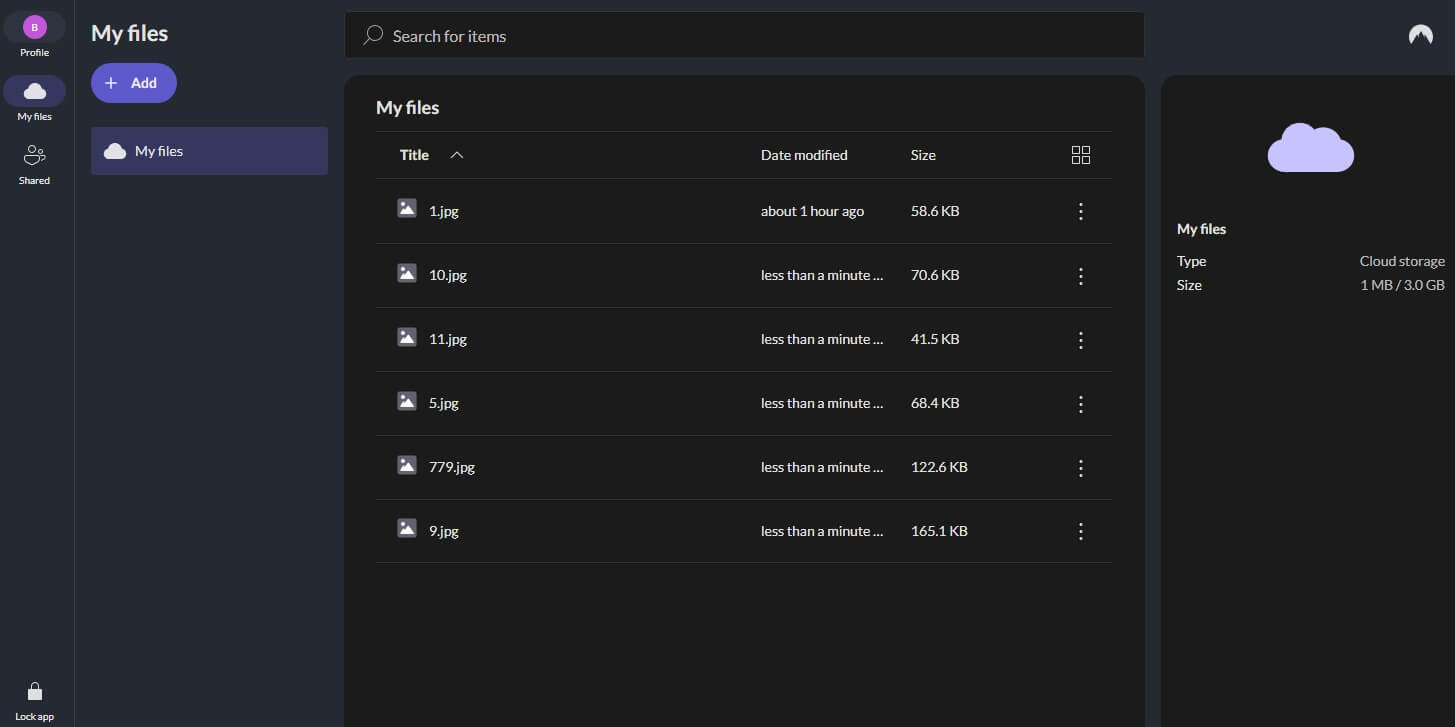Select the file name 11.jpg
The height and width of the screenshot is (727, 1455).
coord(448,339)
